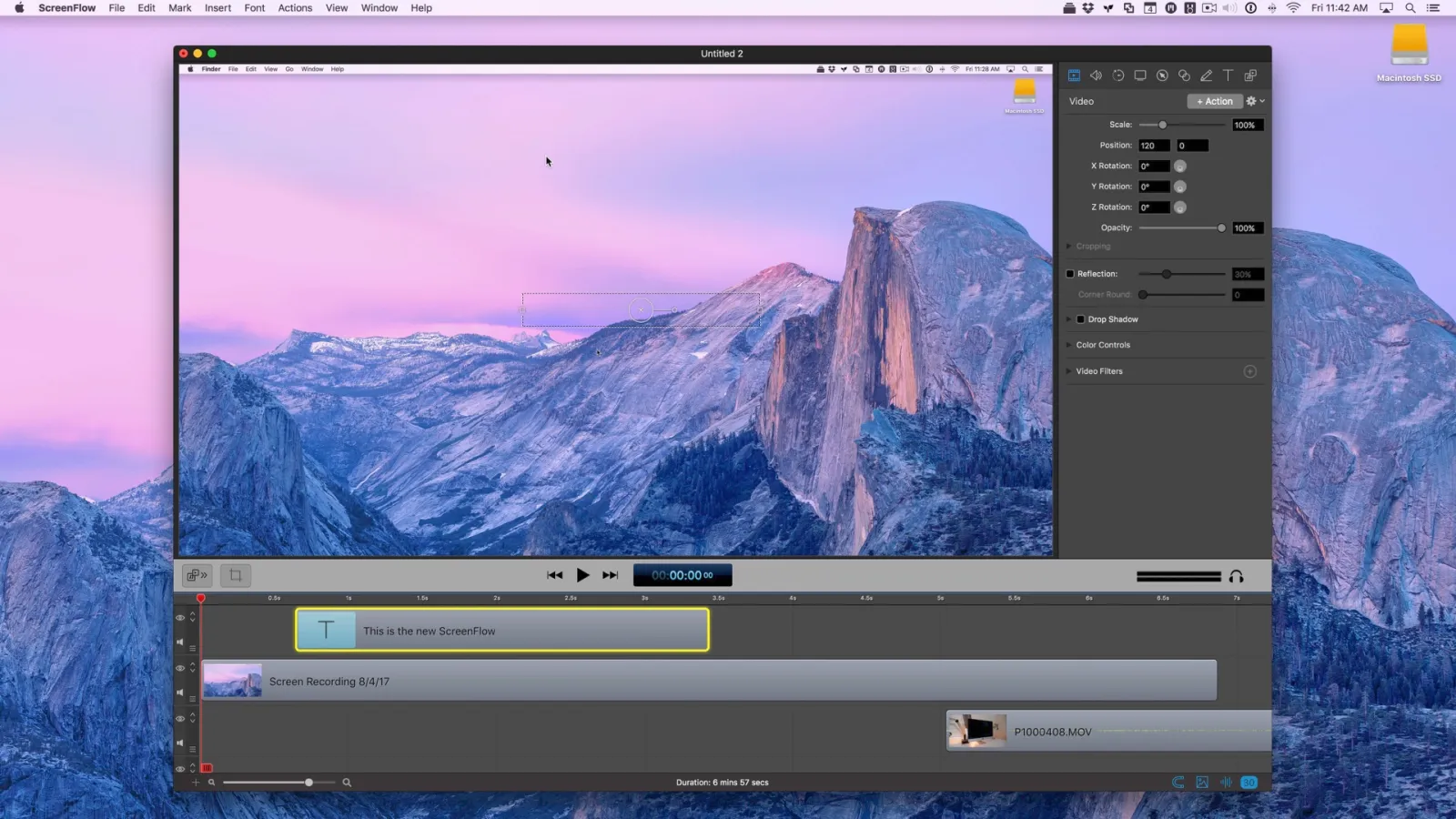Open the Screen Recording properties panel

pos(1140,75)
